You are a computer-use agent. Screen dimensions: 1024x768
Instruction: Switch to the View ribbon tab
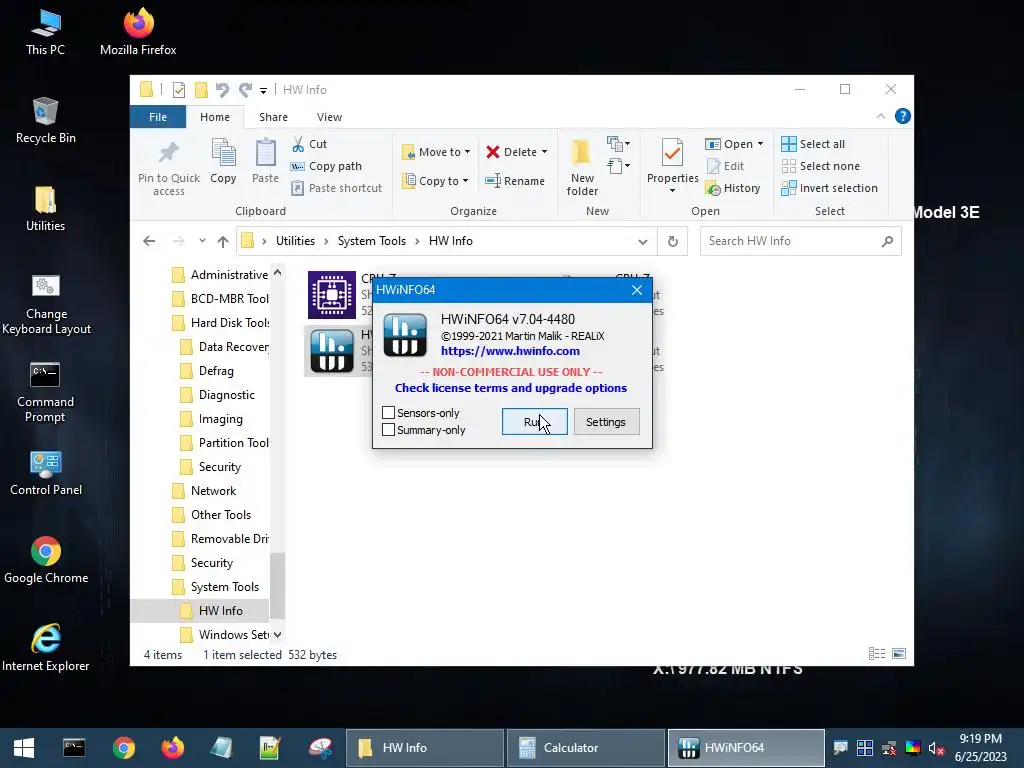[329, 117]
